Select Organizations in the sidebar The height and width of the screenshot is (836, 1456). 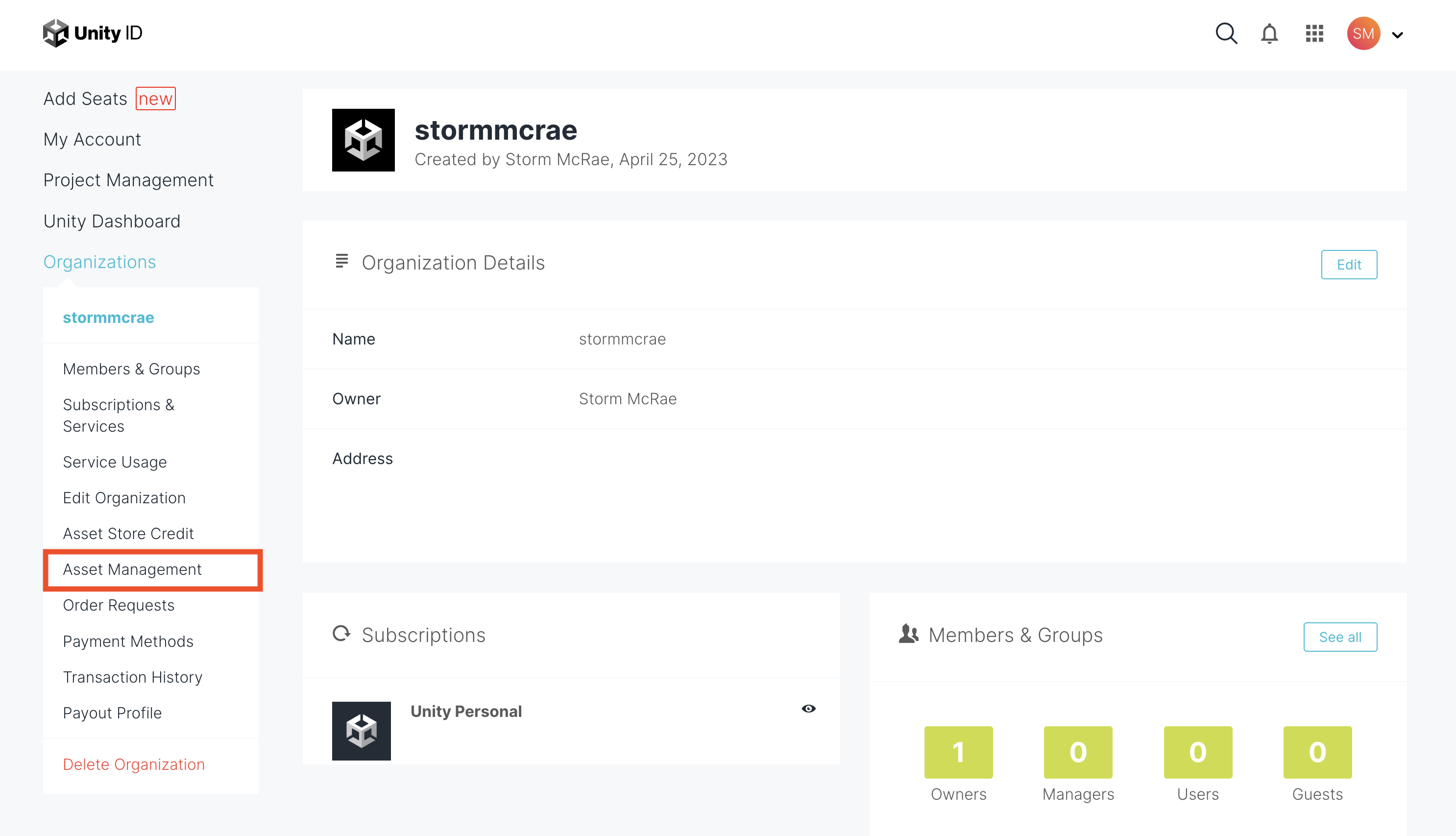coord(100,262)
